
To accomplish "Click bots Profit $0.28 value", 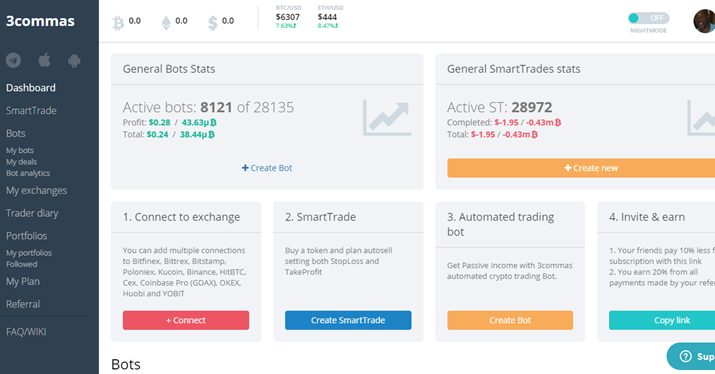I will tap(160, 123).
